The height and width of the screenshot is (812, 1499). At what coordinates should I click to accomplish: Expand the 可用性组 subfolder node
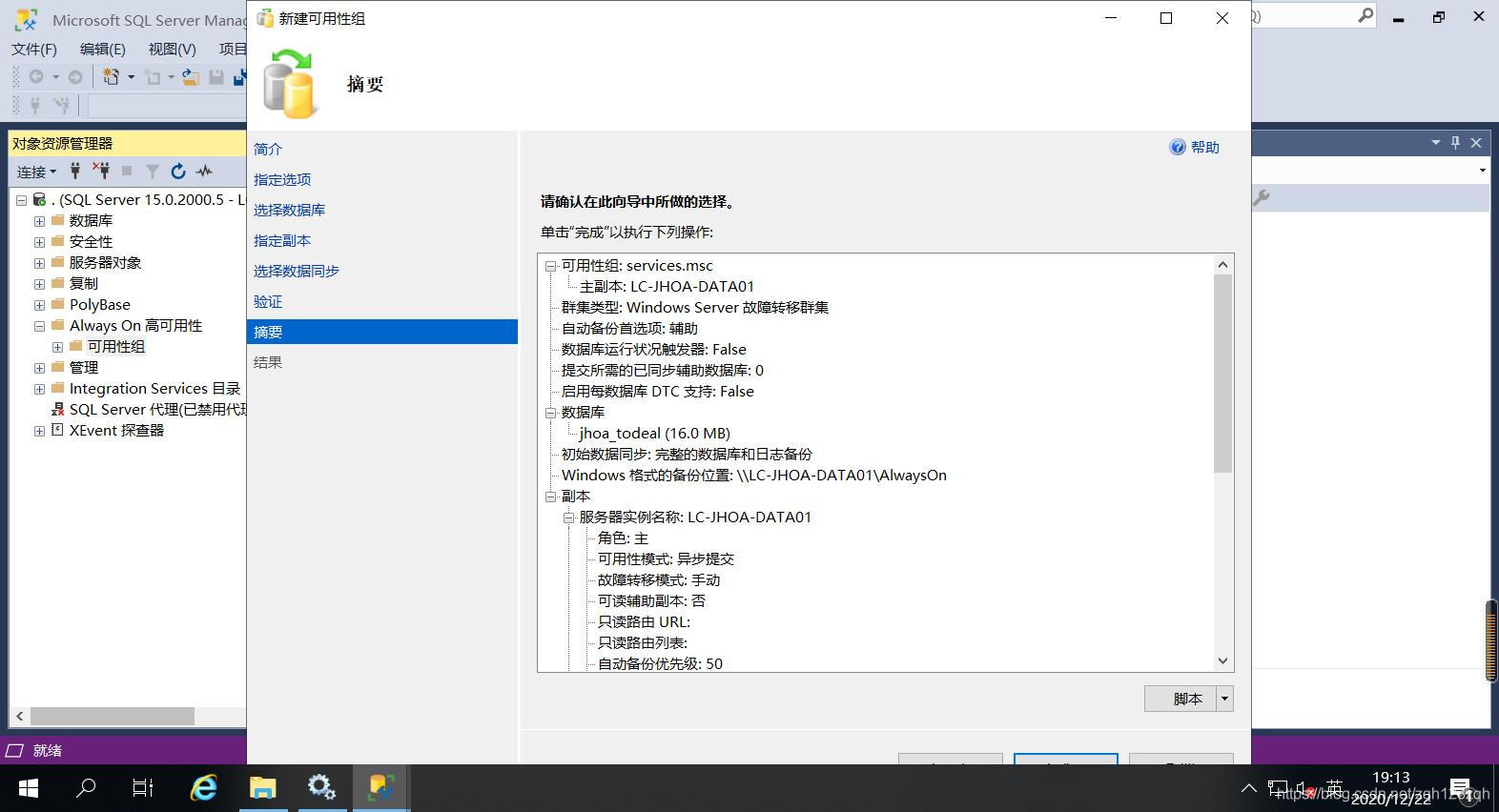(57, 346)
